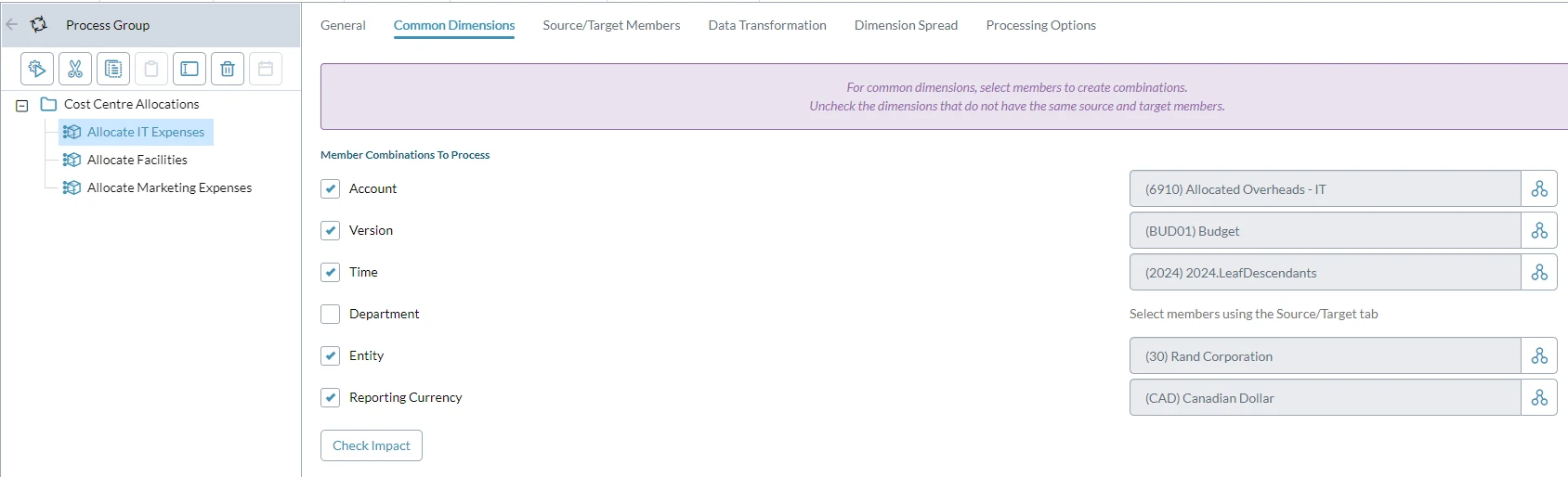This screenshot has width=1568, height=477.
Task: Click the Cut scissors icon
Action: (75, 69)
